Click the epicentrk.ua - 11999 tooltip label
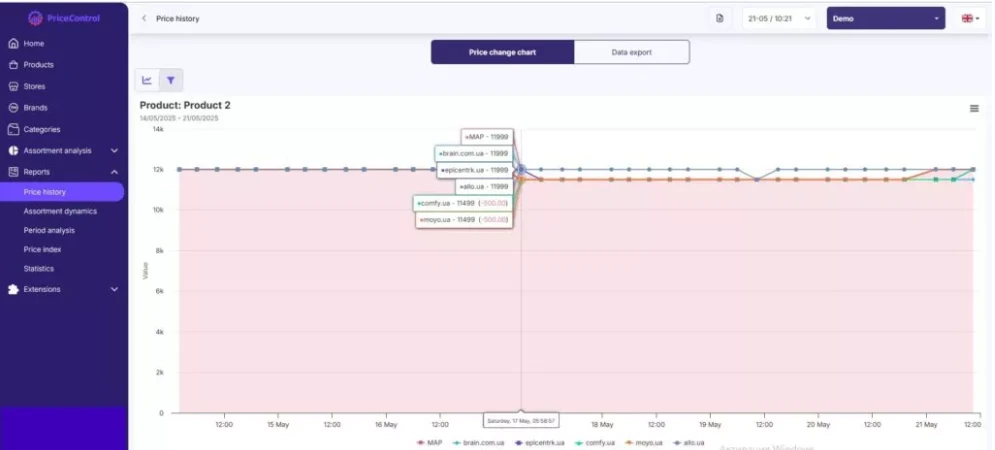 tap(475, 170)
